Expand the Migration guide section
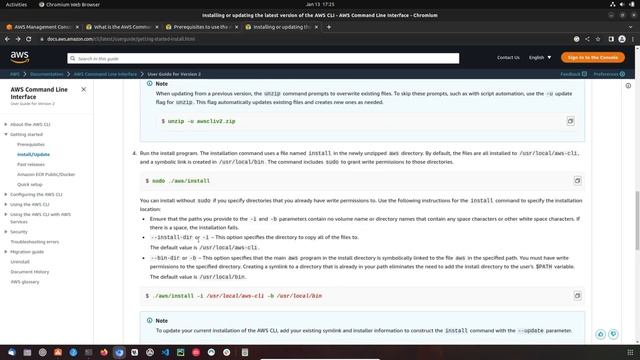Screen dimensions: 640x360 pos(6,252)
